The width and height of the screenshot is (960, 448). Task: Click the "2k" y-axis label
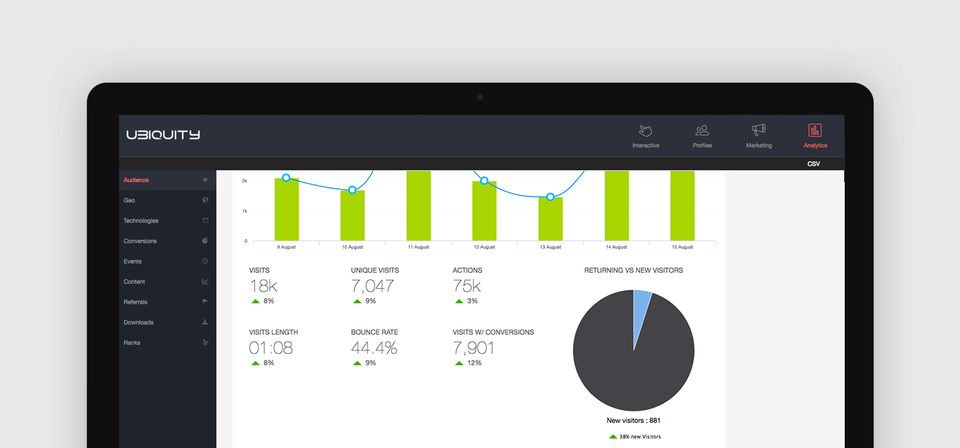point(244,181)
